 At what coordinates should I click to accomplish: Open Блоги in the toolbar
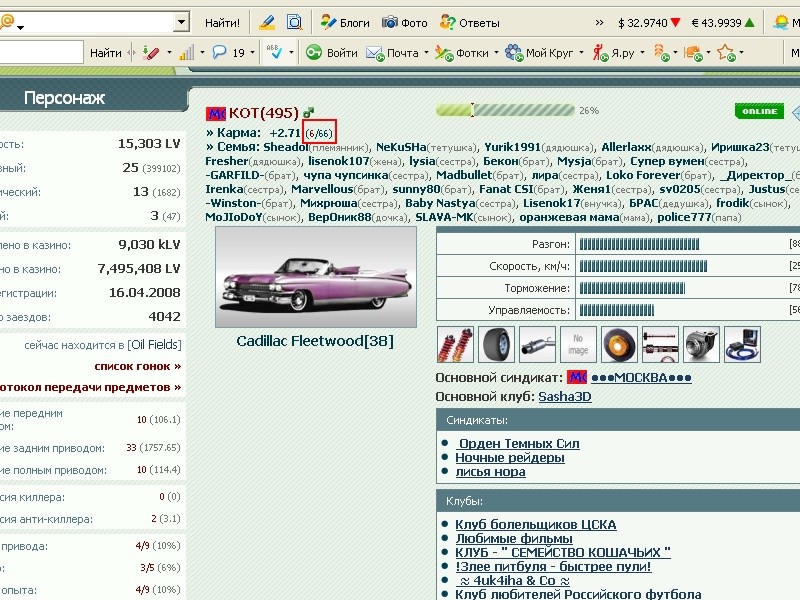pos(345,23)
